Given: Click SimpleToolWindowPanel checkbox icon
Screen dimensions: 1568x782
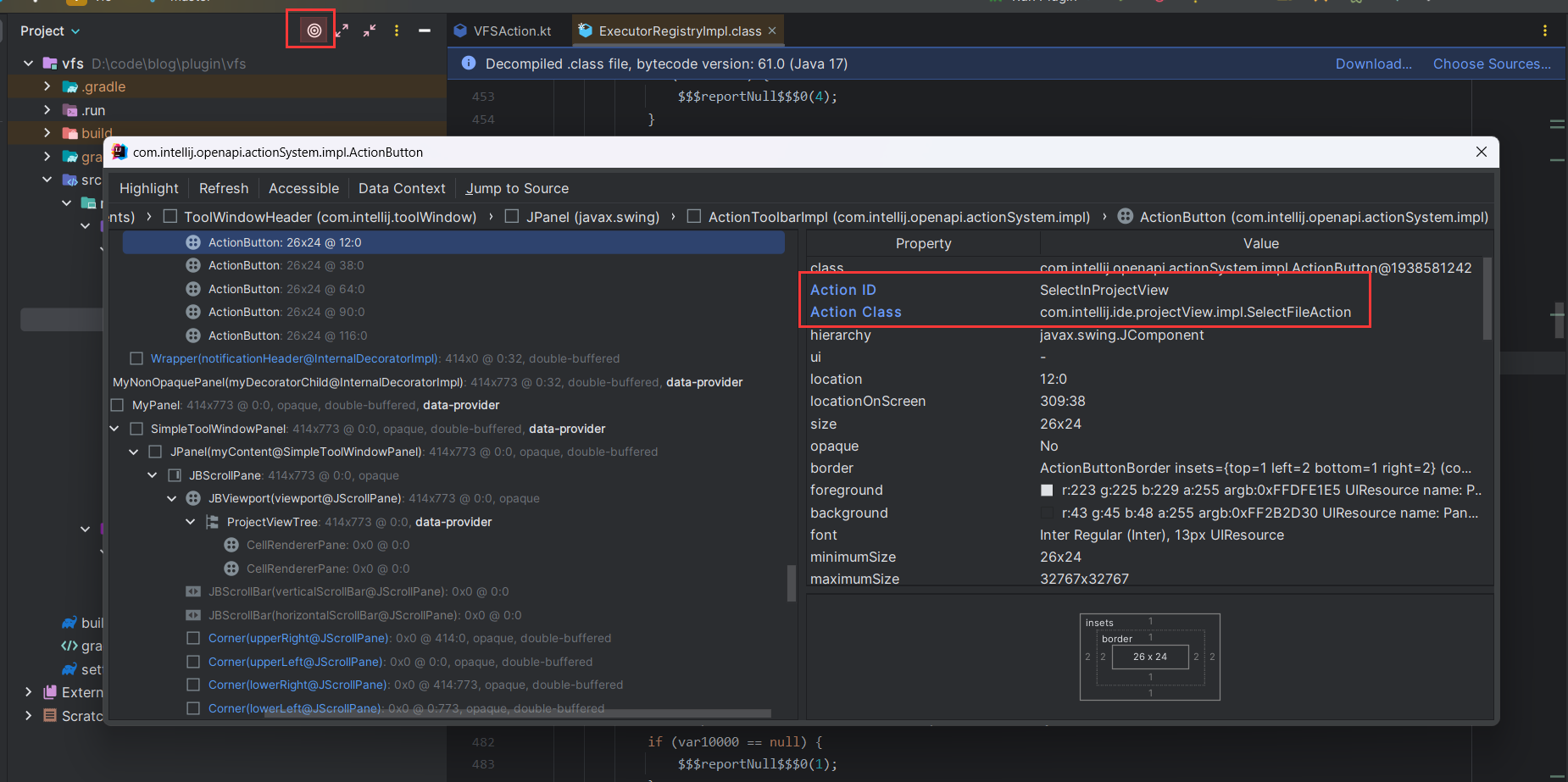Looking at the screenshot, I should (136, 429).
